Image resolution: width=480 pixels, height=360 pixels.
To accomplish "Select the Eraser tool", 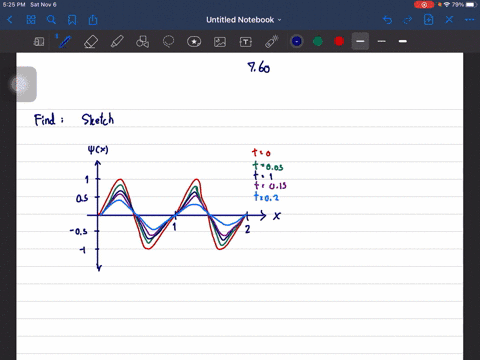I will pos(91,42).
